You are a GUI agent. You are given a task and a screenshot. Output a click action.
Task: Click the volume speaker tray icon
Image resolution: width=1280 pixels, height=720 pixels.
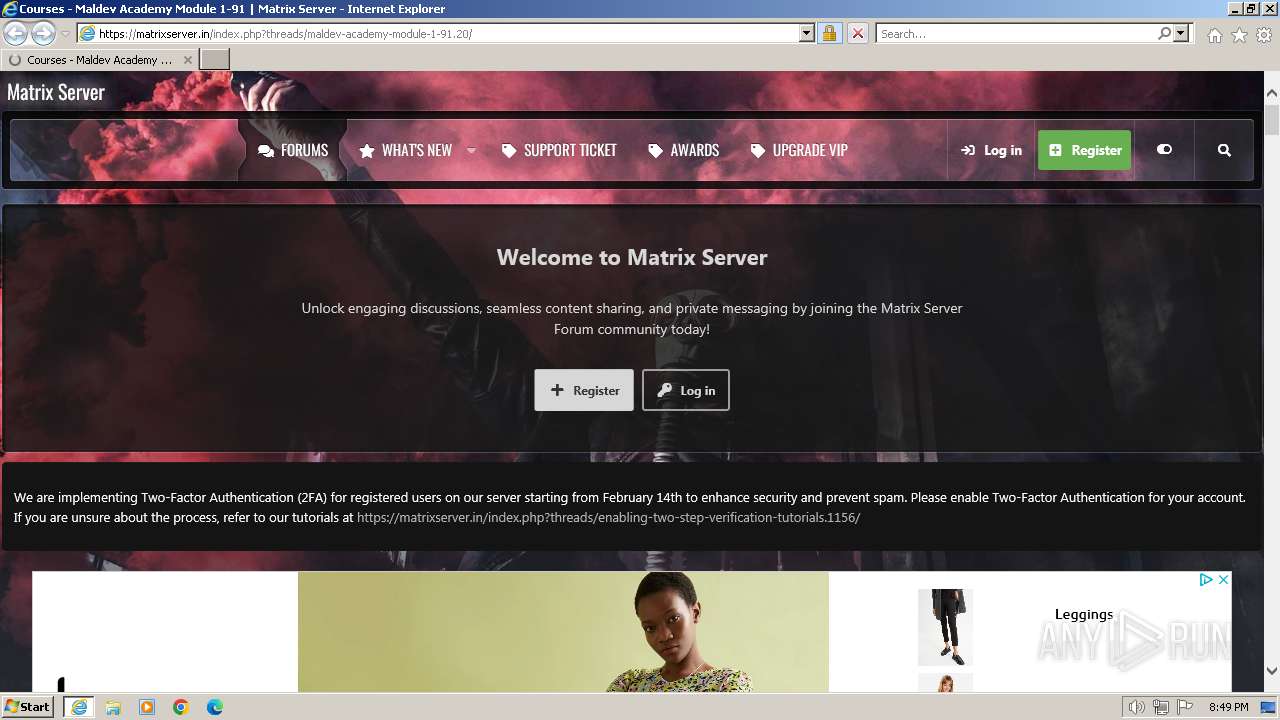click(x=1137, y=707)
